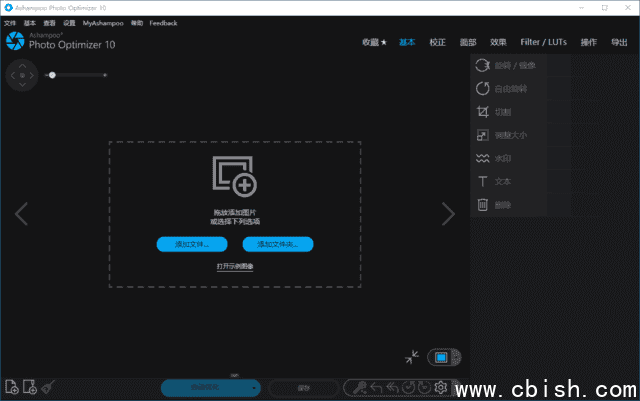Expand the auto-optimize button dropdown arrow
640x401 pixels.
[x=254, y=388]
